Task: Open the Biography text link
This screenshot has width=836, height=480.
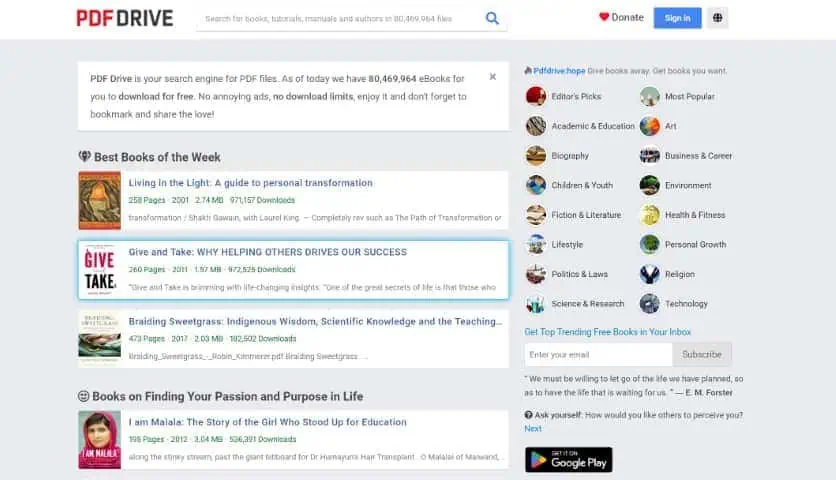Action: click(570, 156)
